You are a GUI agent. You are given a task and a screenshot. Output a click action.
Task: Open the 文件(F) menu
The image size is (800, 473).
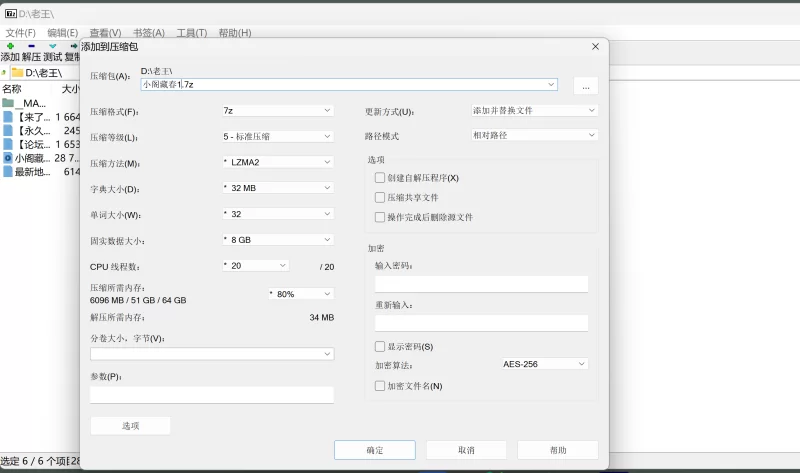pos(20,33)
